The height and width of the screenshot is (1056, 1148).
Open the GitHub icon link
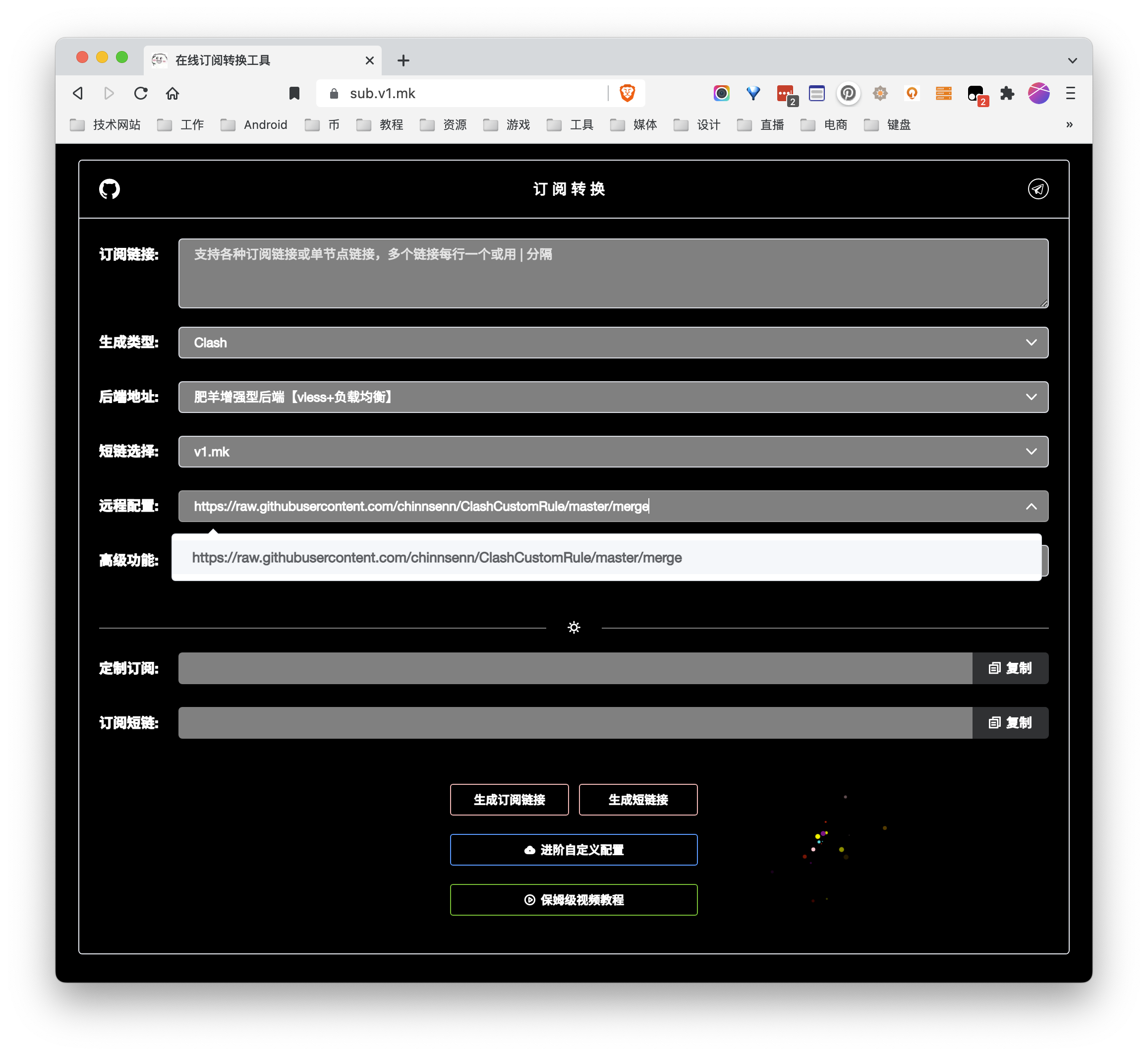tap(109, 189)
